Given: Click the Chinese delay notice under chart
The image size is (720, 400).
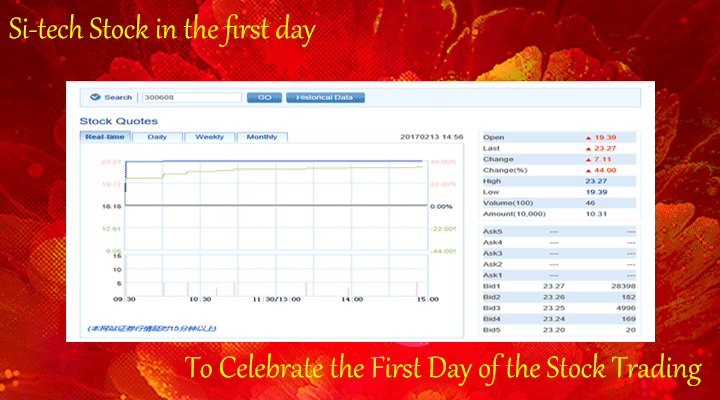Looking at the screenshot, I should [152, 328].
